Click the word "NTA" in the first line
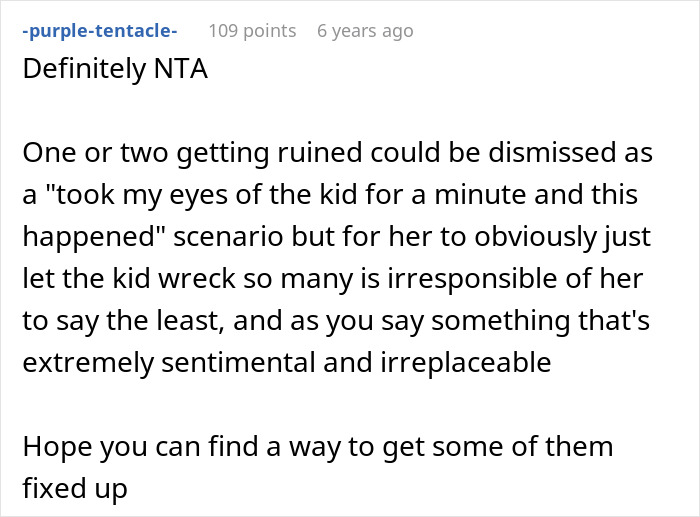This screenshot has width=700, height=517. (x=180, y=73)
